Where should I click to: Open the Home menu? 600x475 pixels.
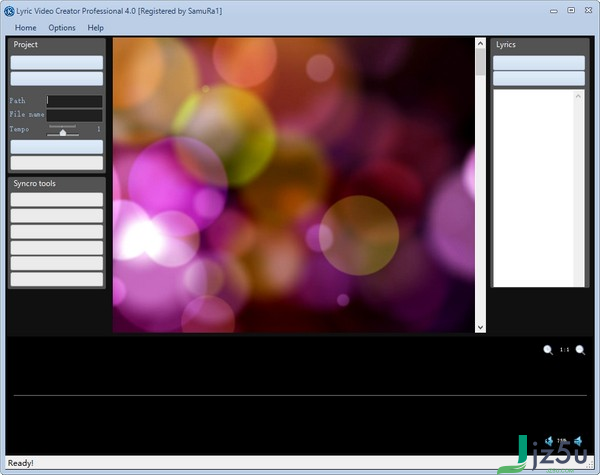coord(25,28)
